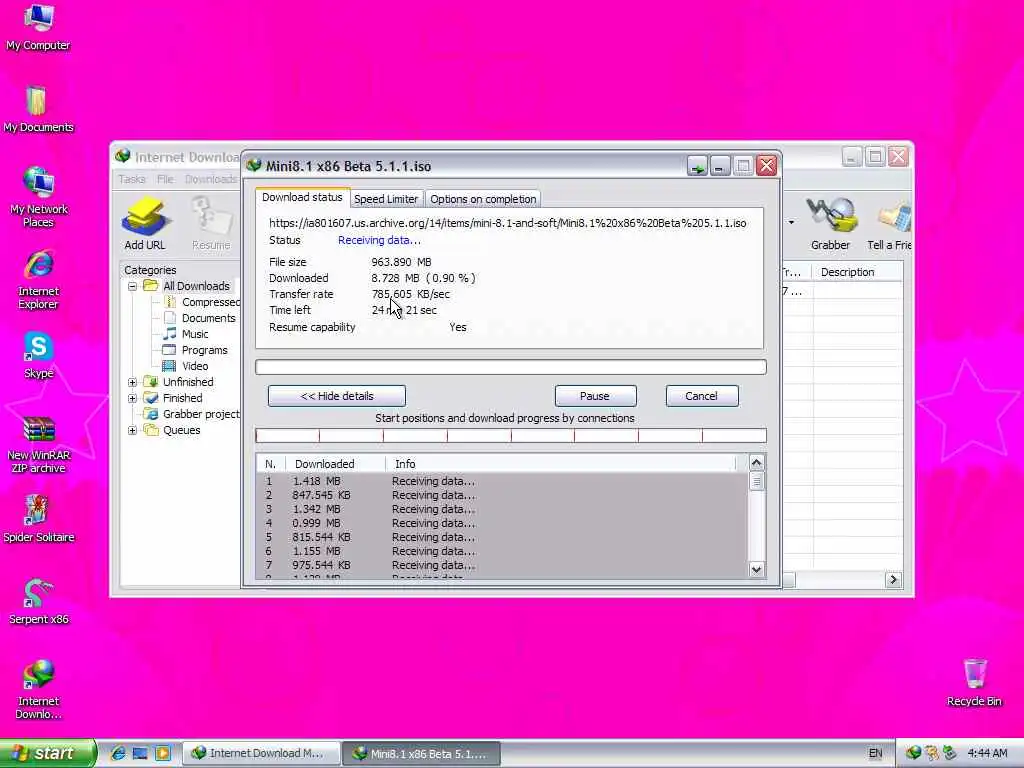Select Grabber projects in tree
This screenshot has height=768, width=1024.
(x=192, y=414)
